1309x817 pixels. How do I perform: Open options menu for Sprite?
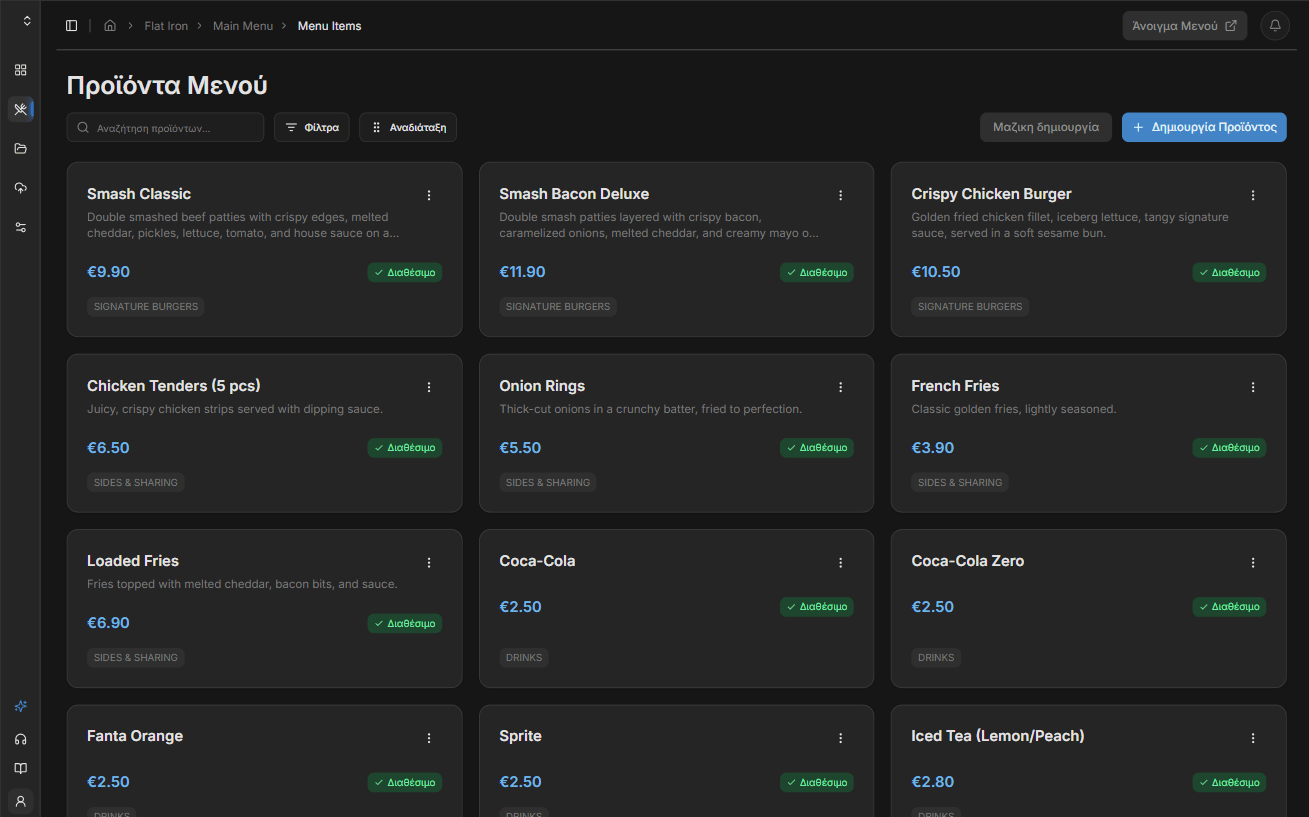[x=841, y=738]
